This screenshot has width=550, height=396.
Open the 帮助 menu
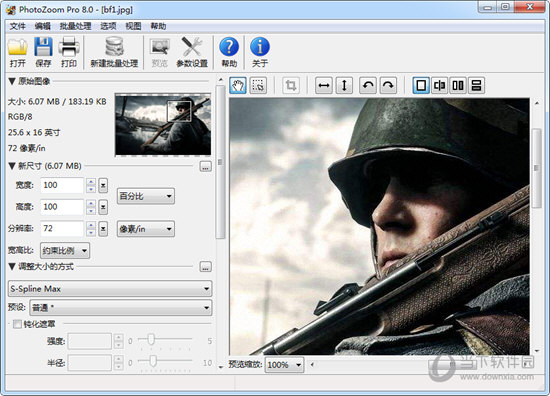point(158,26)
